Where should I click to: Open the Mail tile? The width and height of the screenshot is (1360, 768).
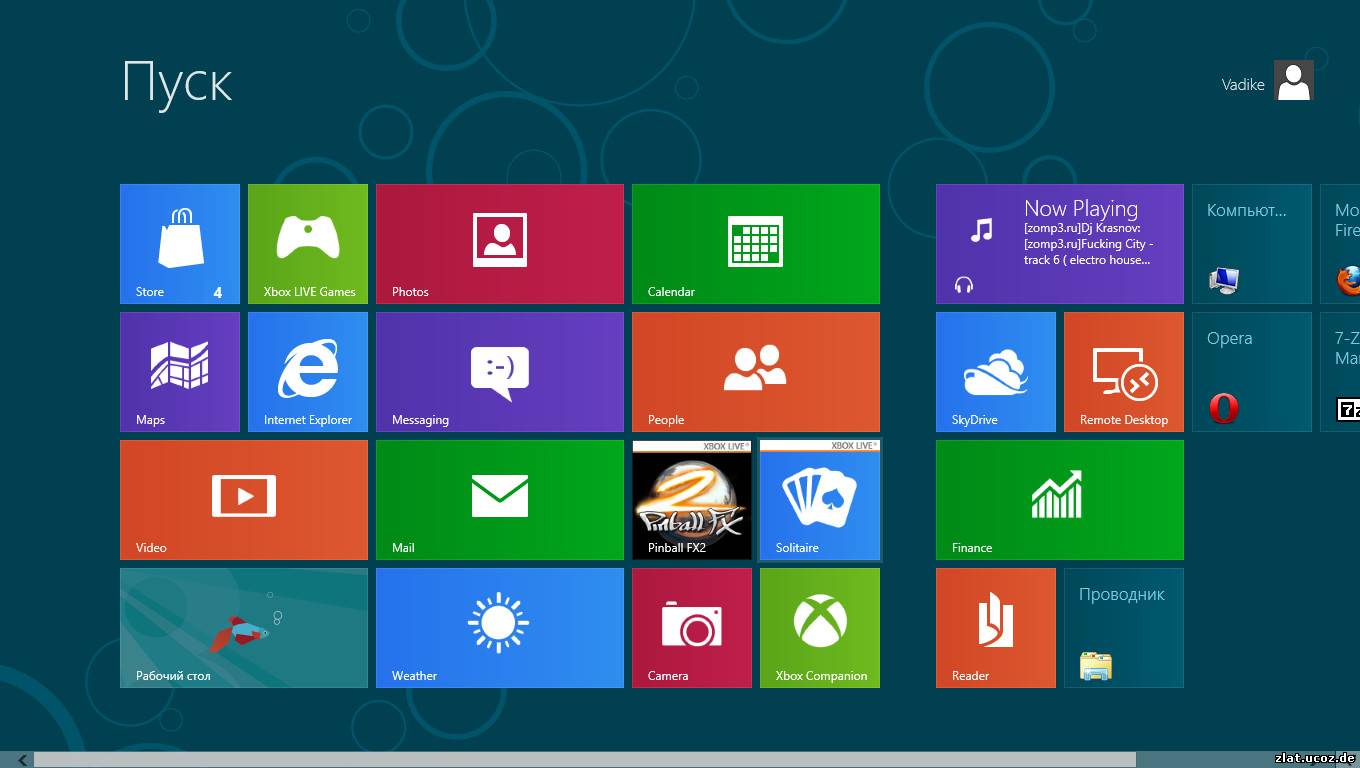(500, 500)
